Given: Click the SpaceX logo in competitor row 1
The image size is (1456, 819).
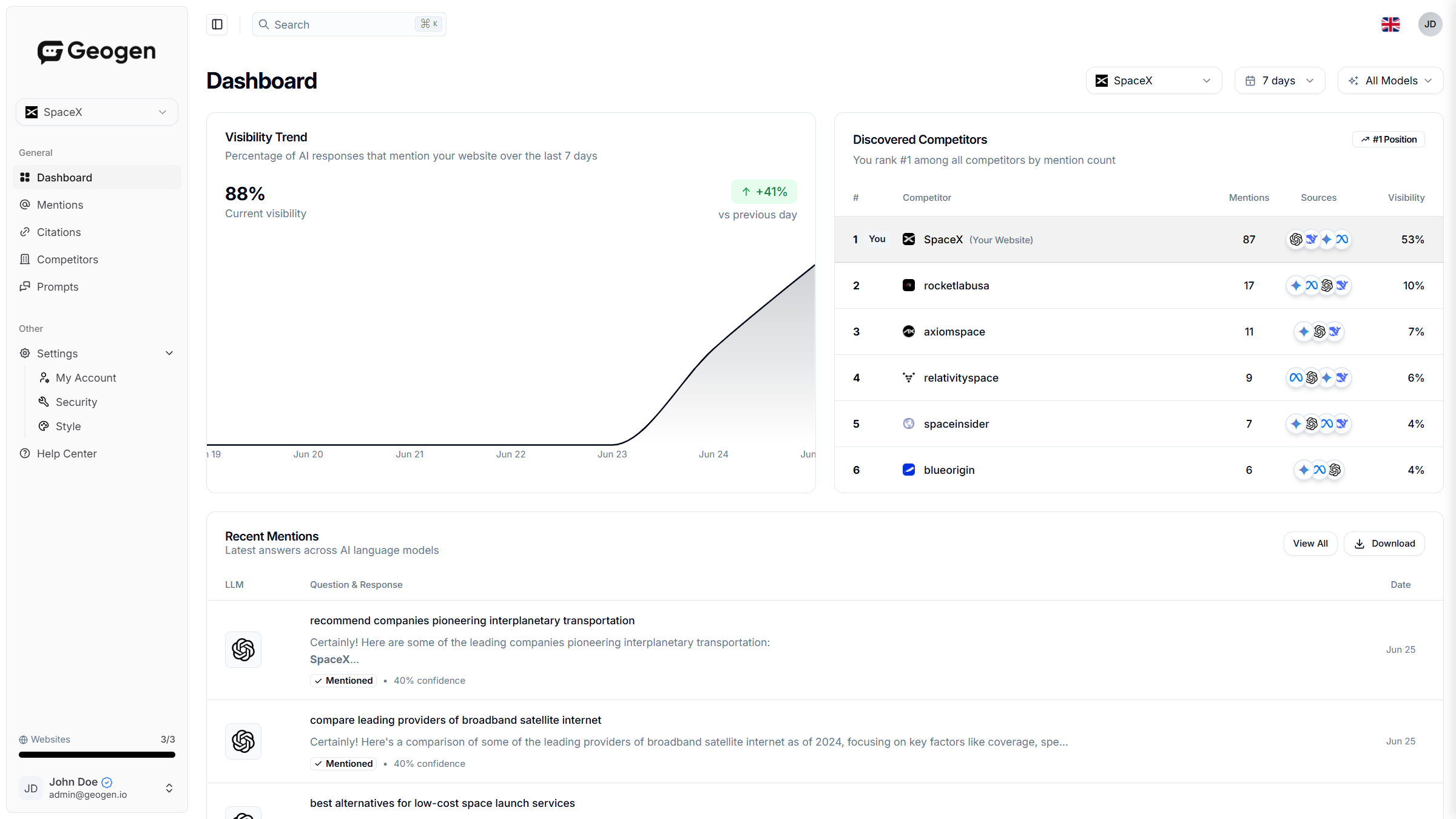Looking at the screenshot, I should 909,239.
